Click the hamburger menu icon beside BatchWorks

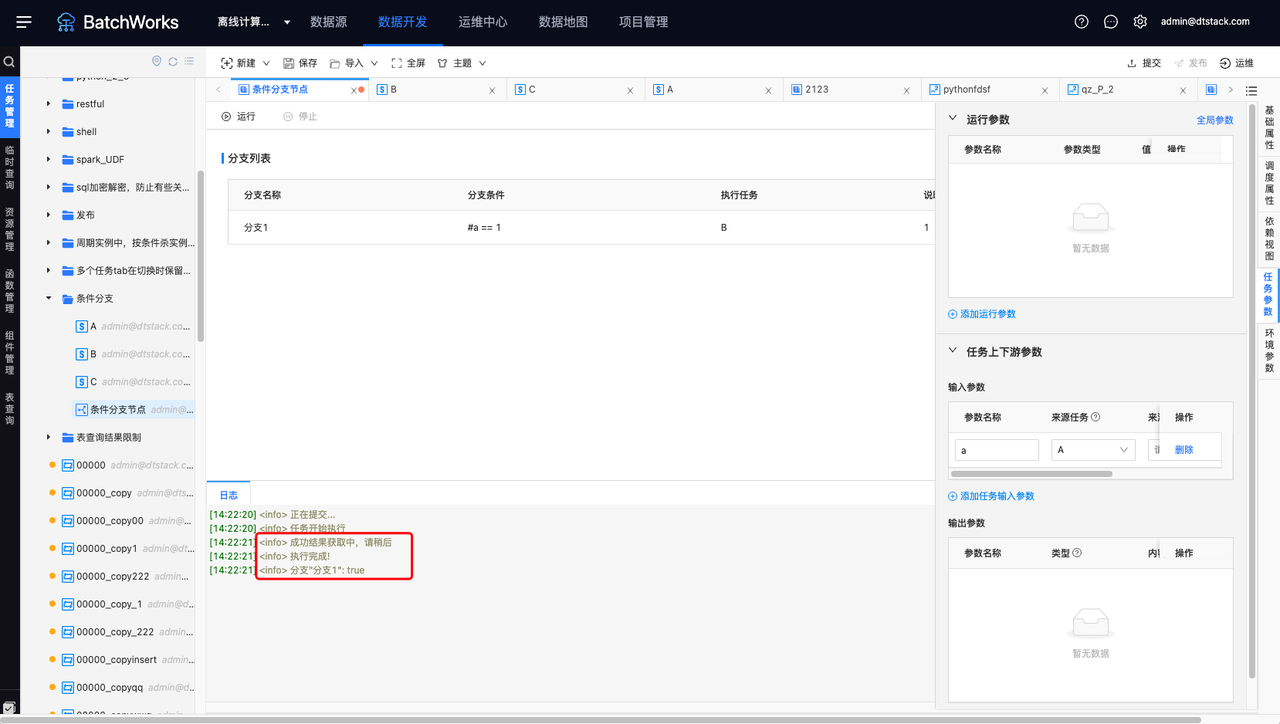24,22
